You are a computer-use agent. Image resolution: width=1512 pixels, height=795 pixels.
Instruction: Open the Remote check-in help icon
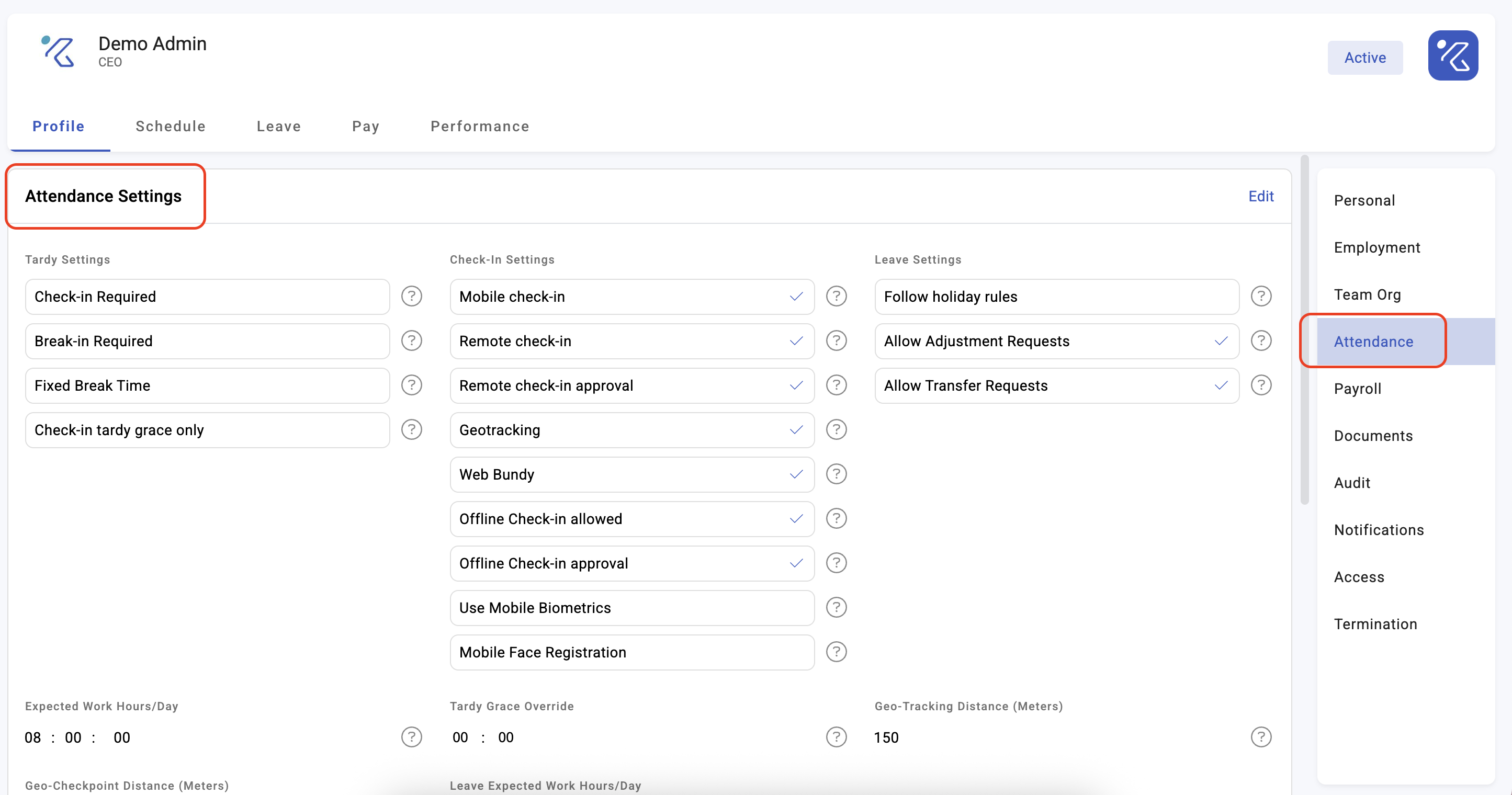tap(837, 341)
